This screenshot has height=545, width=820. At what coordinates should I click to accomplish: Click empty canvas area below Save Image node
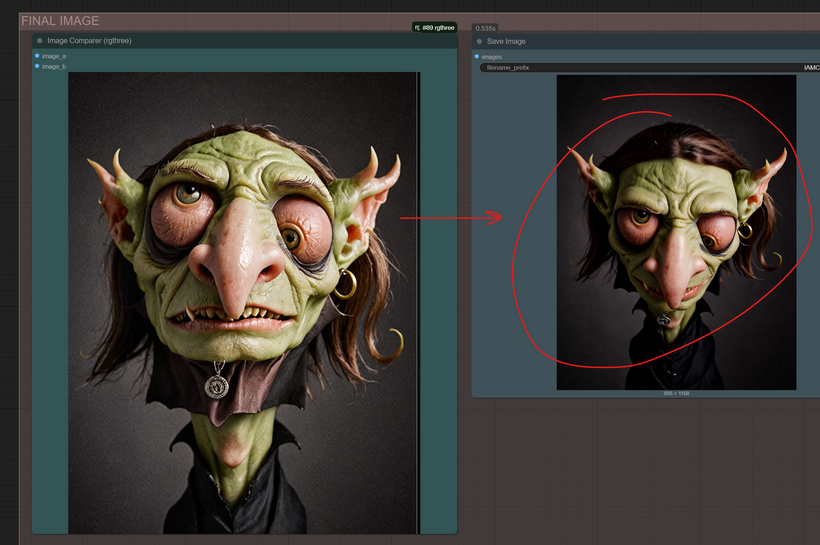click(x=640, y=470)
